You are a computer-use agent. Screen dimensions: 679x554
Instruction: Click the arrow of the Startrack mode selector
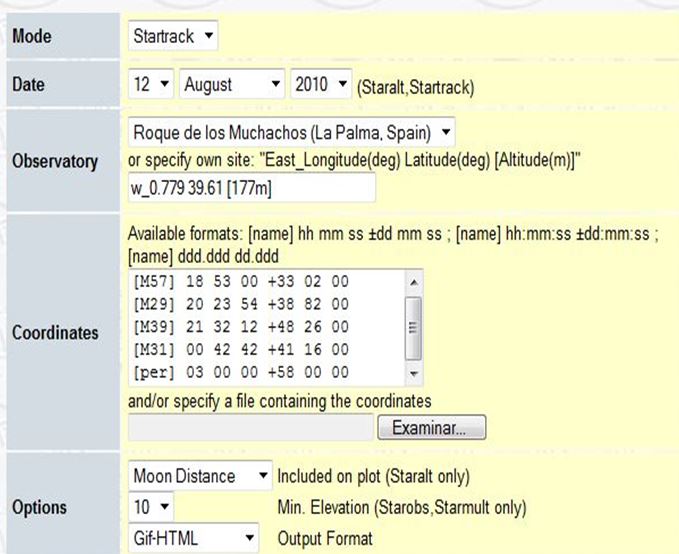coord(208,37)
